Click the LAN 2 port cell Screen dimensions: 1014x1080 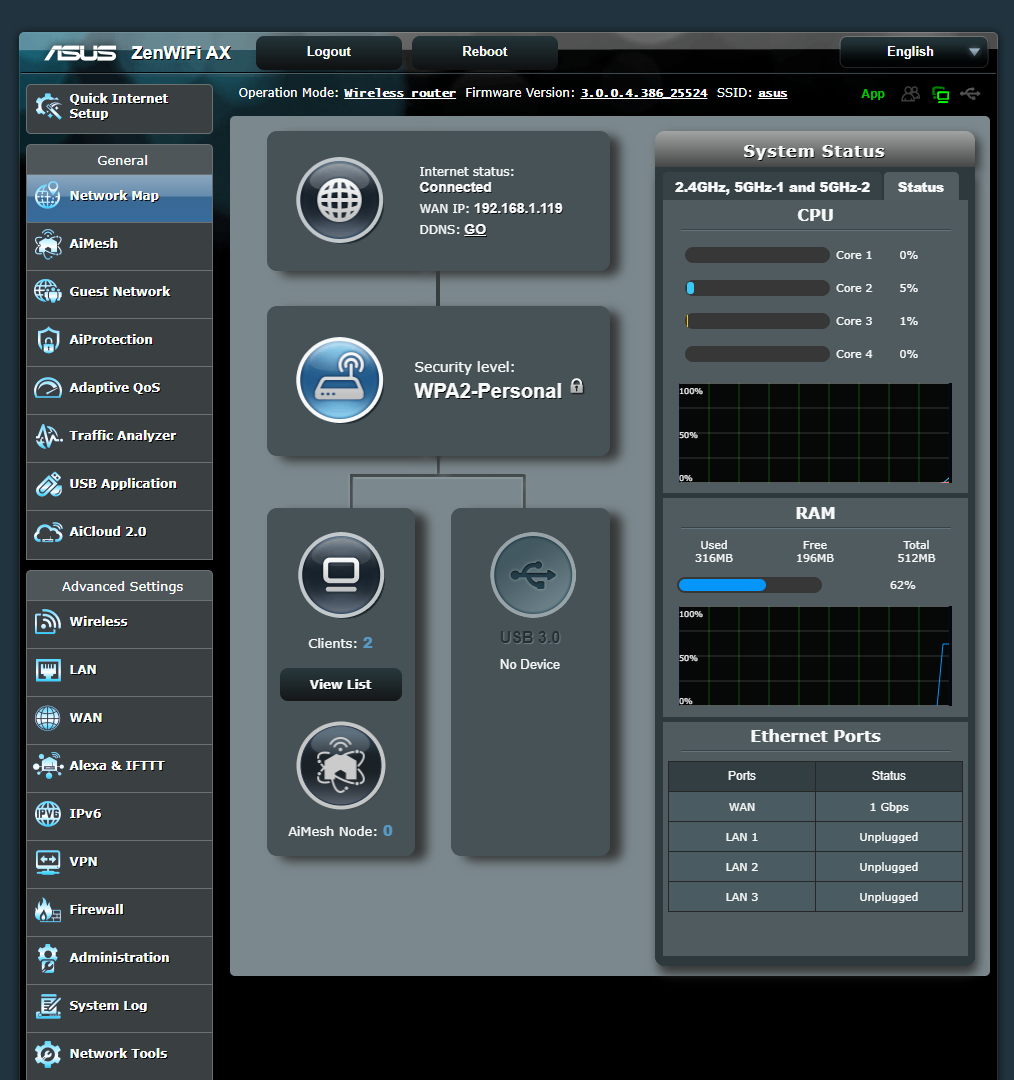click(742, 867)
